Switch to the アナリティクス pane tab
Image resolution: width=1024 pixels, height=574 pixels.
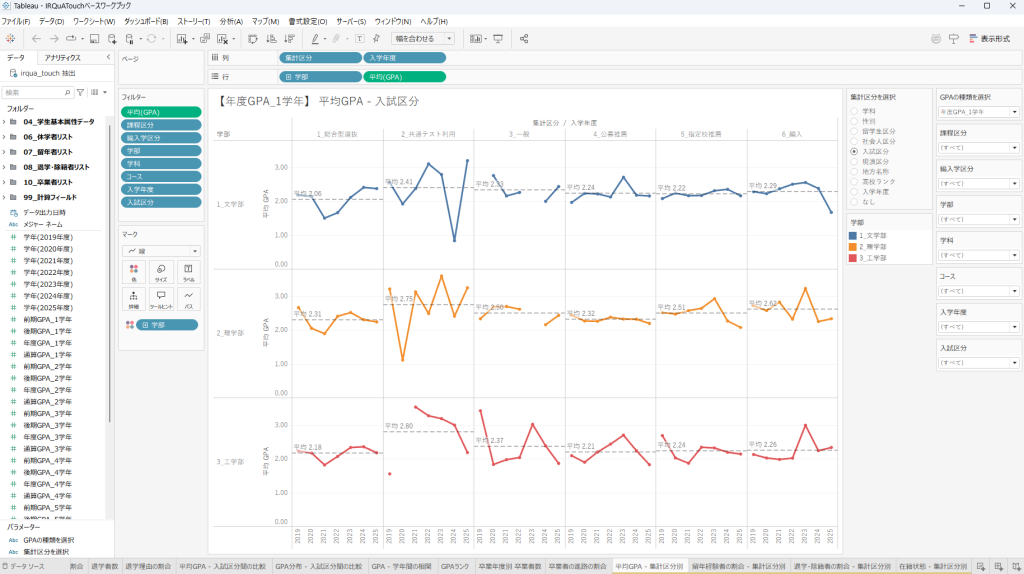[62, 58]
